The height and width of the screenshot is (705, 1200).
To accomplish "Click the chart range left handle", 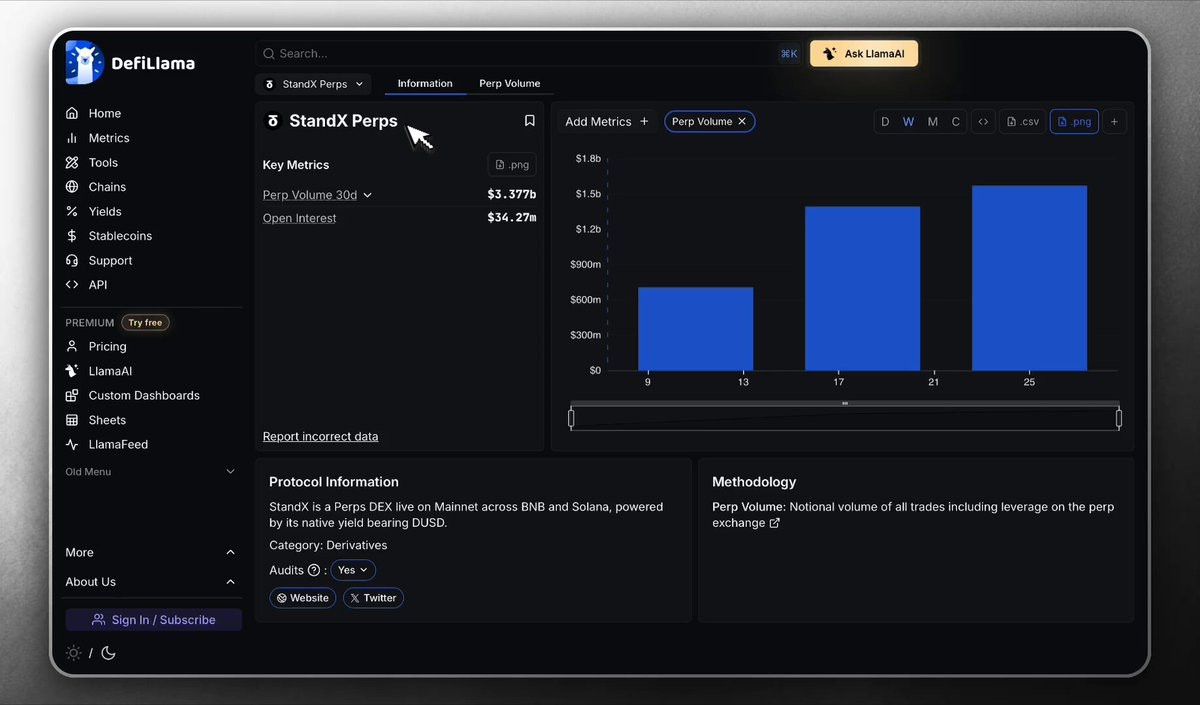I will (x=571, y=418).
